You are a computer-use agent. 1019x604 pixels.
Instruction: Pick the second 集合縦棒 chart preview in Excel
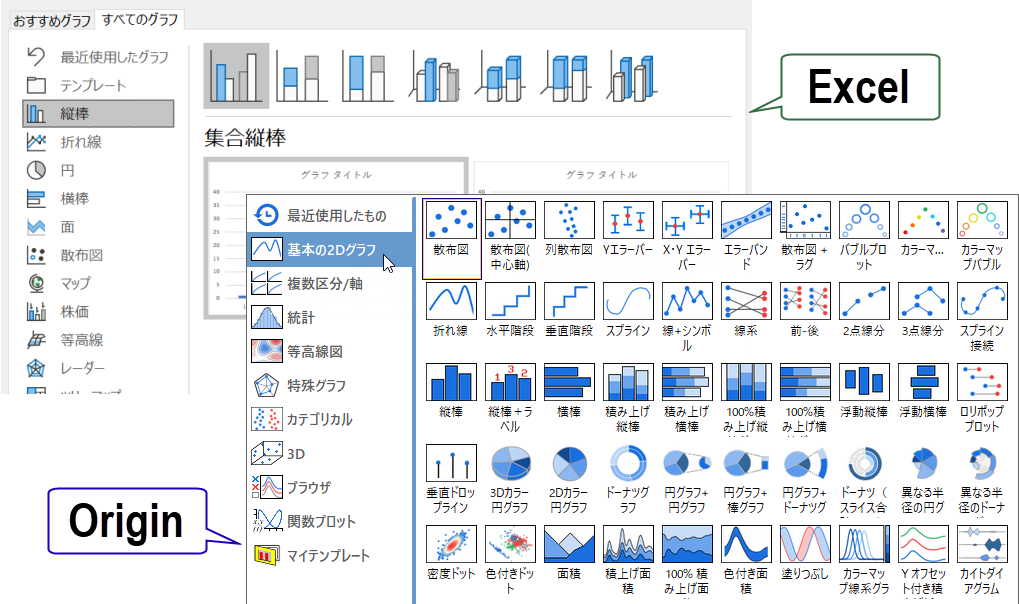(x=601, y=178)
